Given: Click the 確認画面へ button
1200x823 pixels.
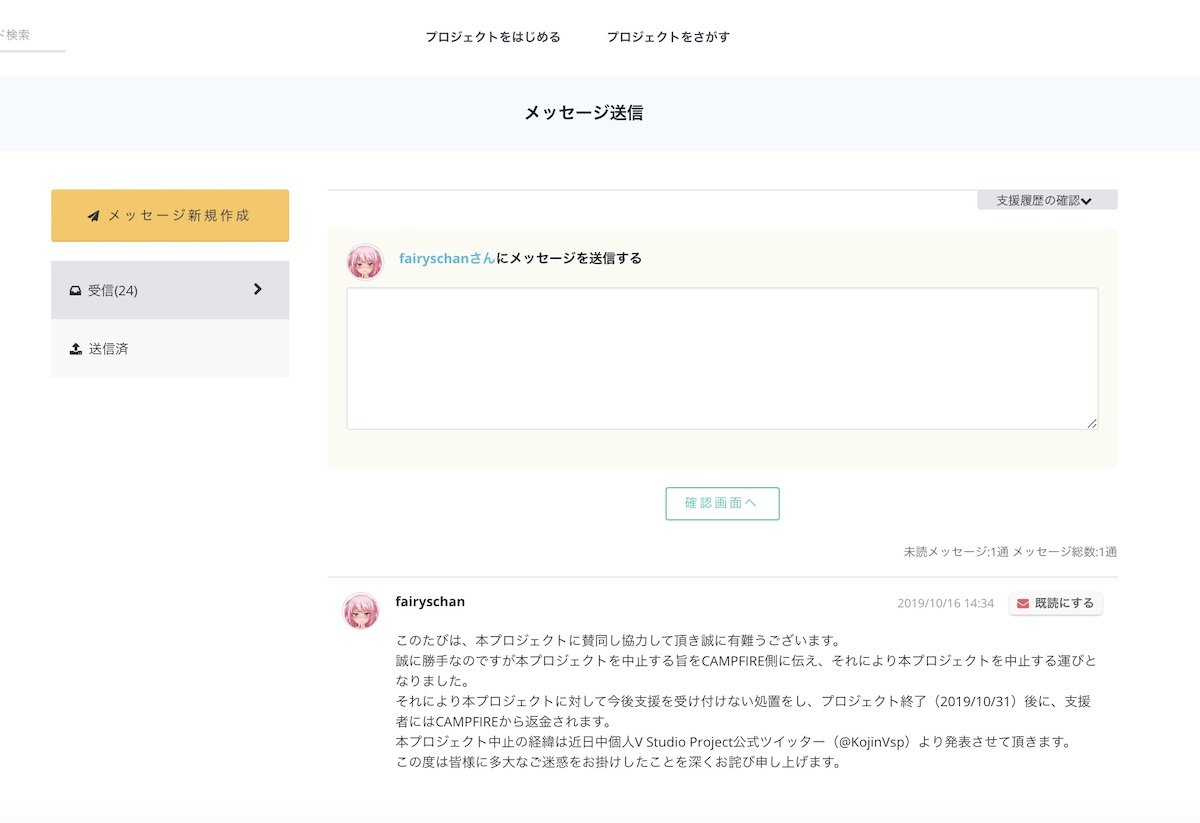Looking at the screenshot, I should (x=722, y=503).
